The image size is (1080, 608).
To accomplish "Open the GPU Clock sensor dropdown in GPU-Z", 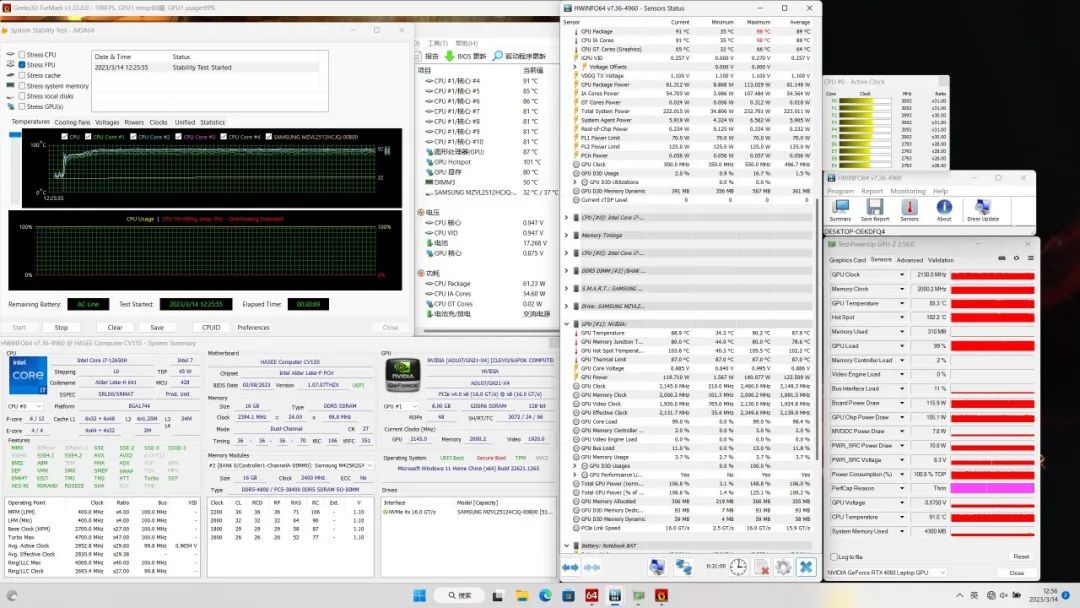I will coord(902,275).
